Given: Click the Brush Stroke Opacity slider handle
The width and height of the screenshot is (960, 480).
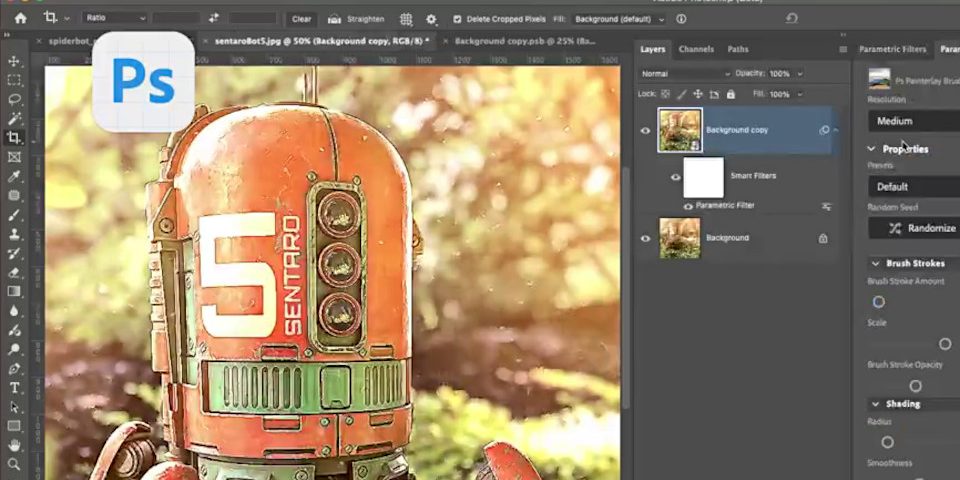Looking at the screenshot, I should tap(915, 386).
